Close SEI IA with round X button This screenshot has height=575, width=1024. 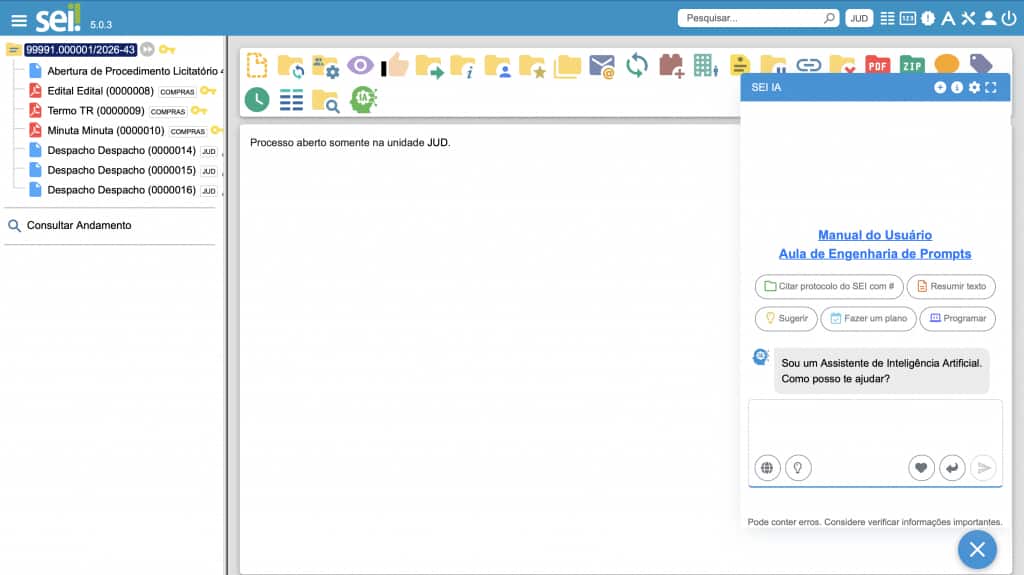pos(977,550)
